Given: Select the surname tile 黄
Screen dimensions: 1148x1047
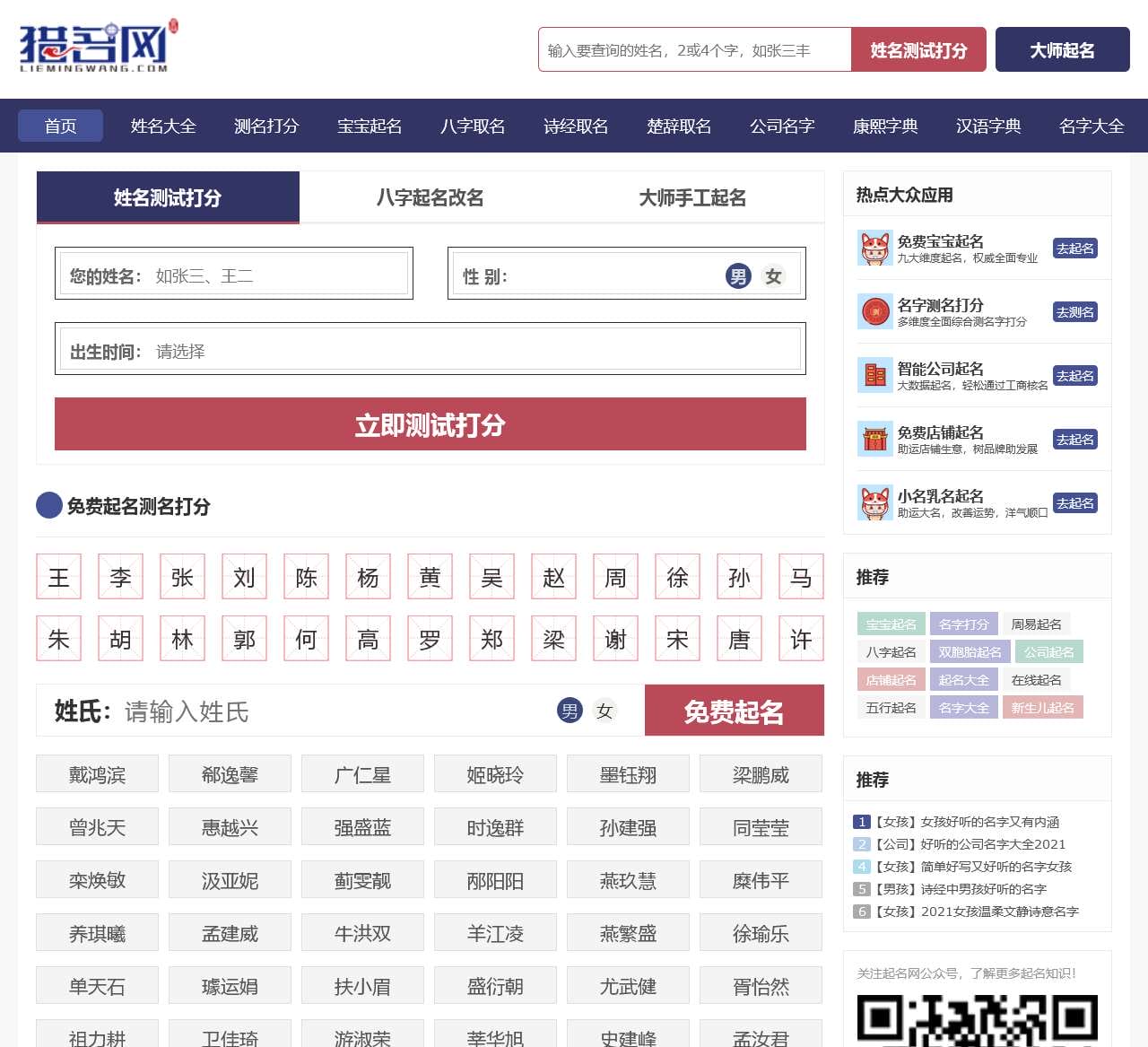Looking at the screenshot, I should tap(430, 577).
